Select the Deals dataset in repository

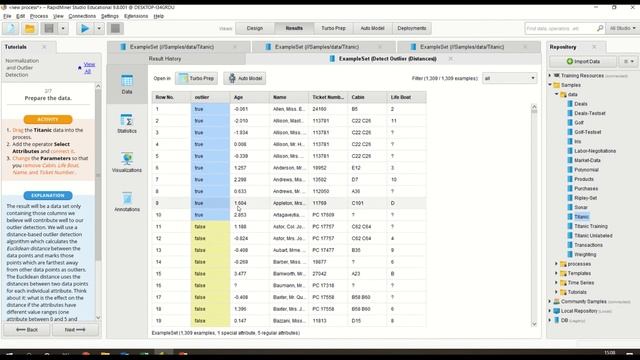pos(580,104)
